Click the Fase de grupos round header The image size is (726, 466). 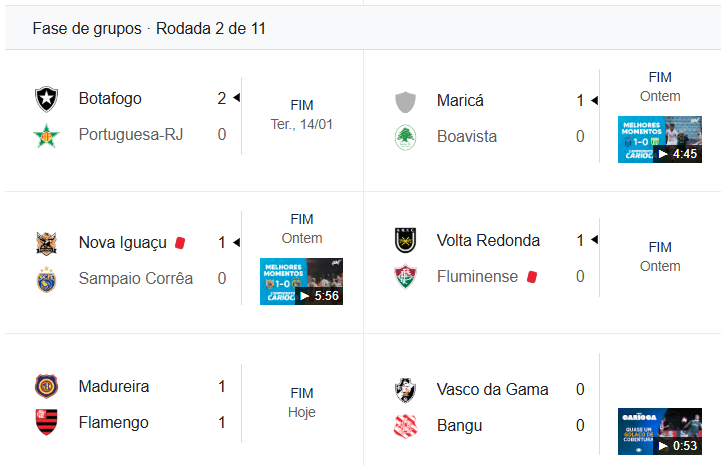click(x=149, y=29)
